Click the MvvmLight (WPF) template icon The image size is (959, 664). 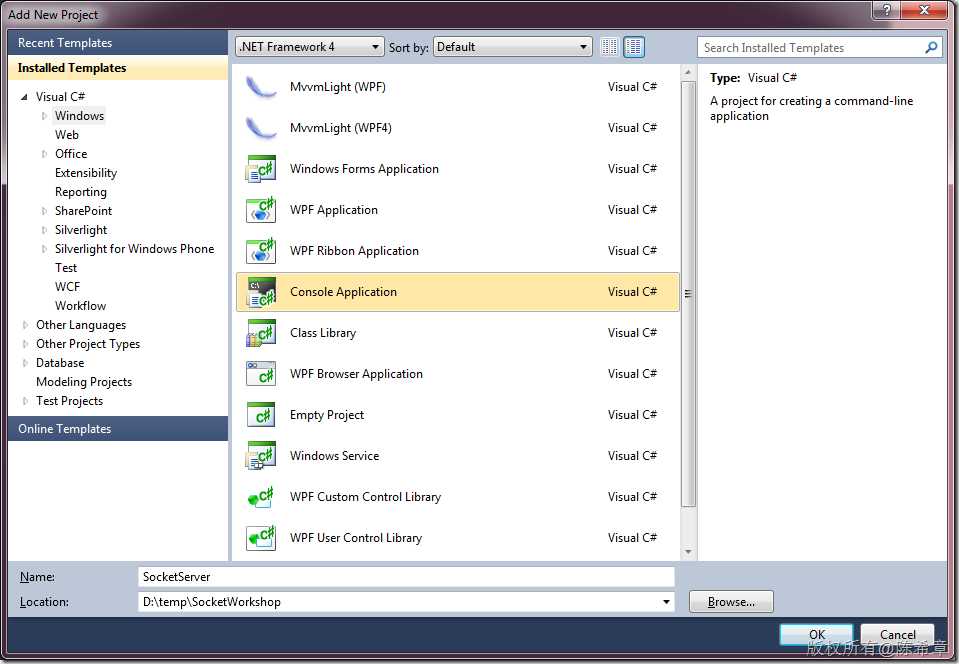tap(261, 87)
